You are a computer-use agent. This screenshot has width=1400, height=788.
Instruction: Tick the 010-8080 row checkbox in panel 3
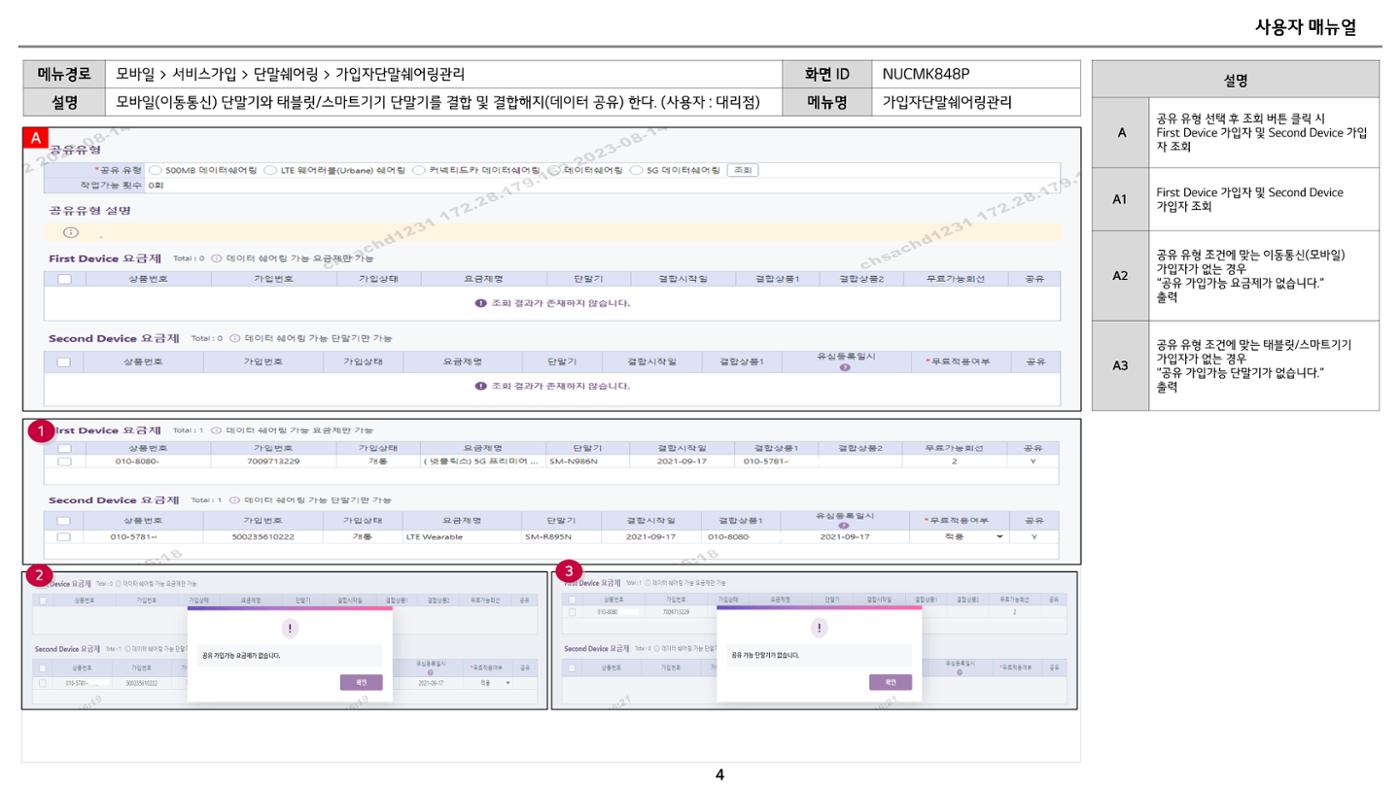pyautogui.click(x=572, y=611)
